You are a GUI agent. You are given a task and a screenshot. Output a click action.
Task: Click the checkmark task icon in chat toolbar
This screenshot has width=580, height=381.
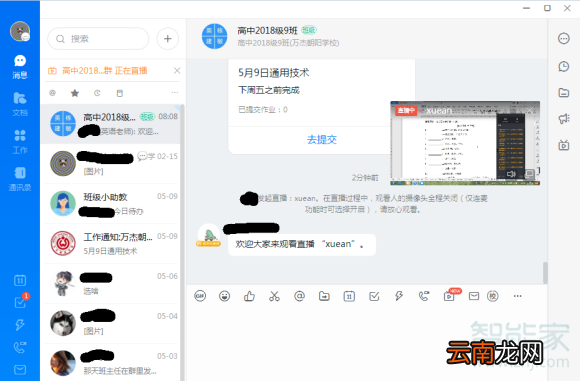coord(374,296)
